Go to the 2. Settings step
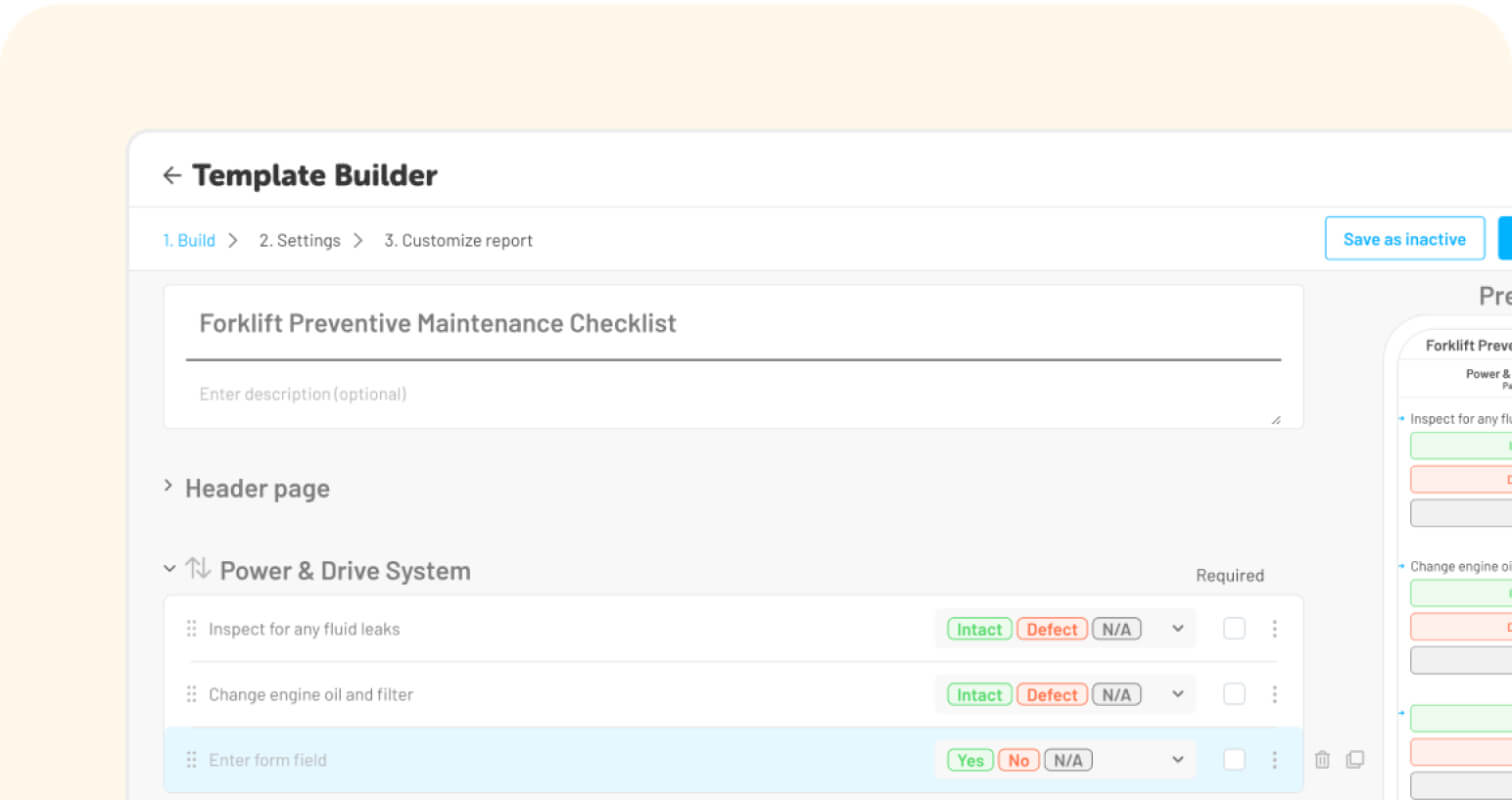Viewport: 1512px width, 800px height. tap(299, 240)
